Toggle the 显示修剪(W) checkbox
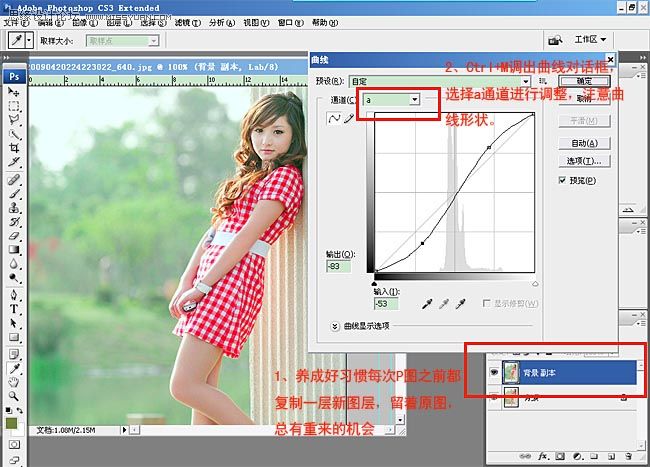 pos(487,303)
